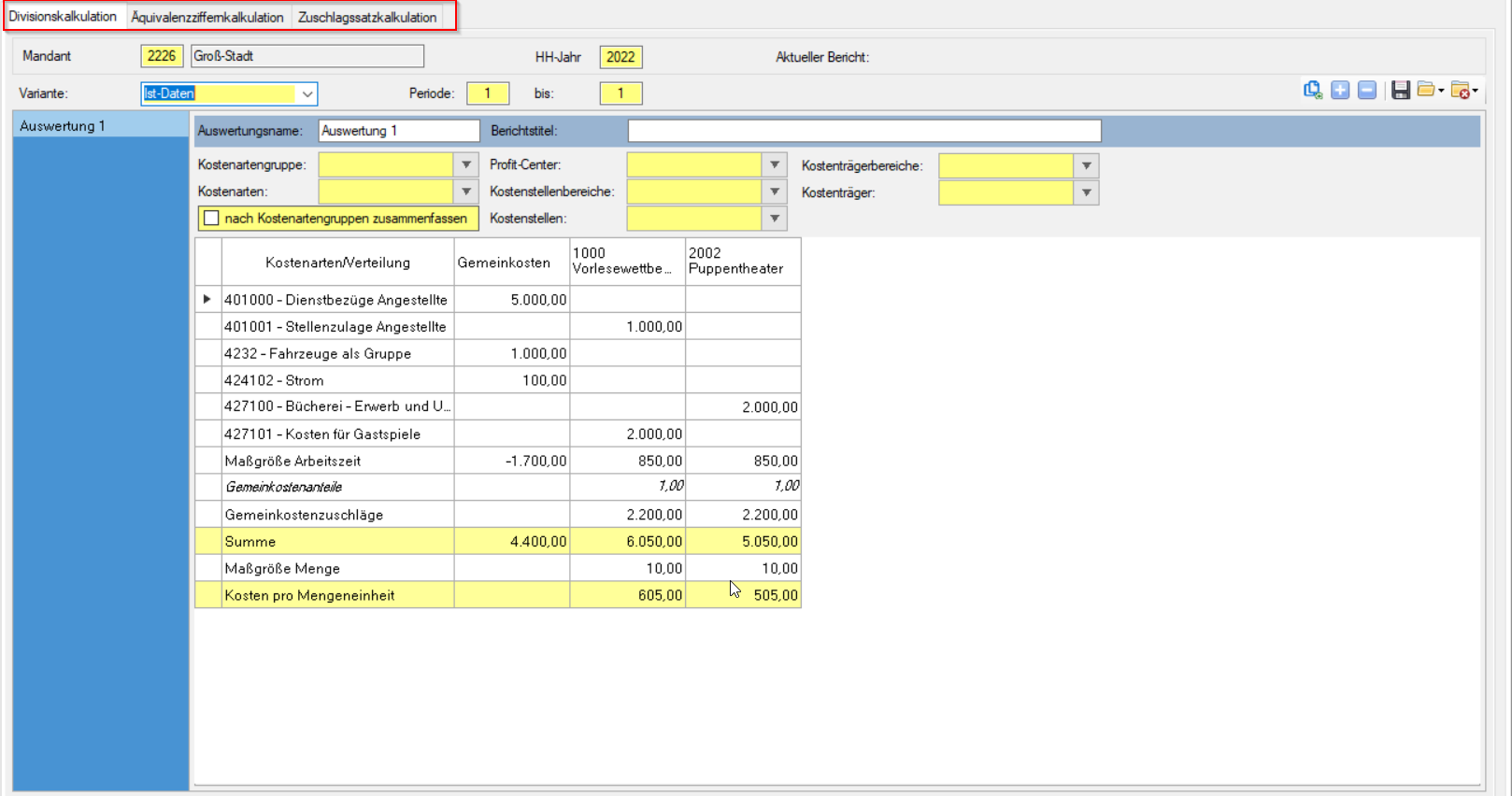The width and height of the screenshot is (1512, 796).
Task: Open the Kostenstellen dropdown
Action: 775,219
